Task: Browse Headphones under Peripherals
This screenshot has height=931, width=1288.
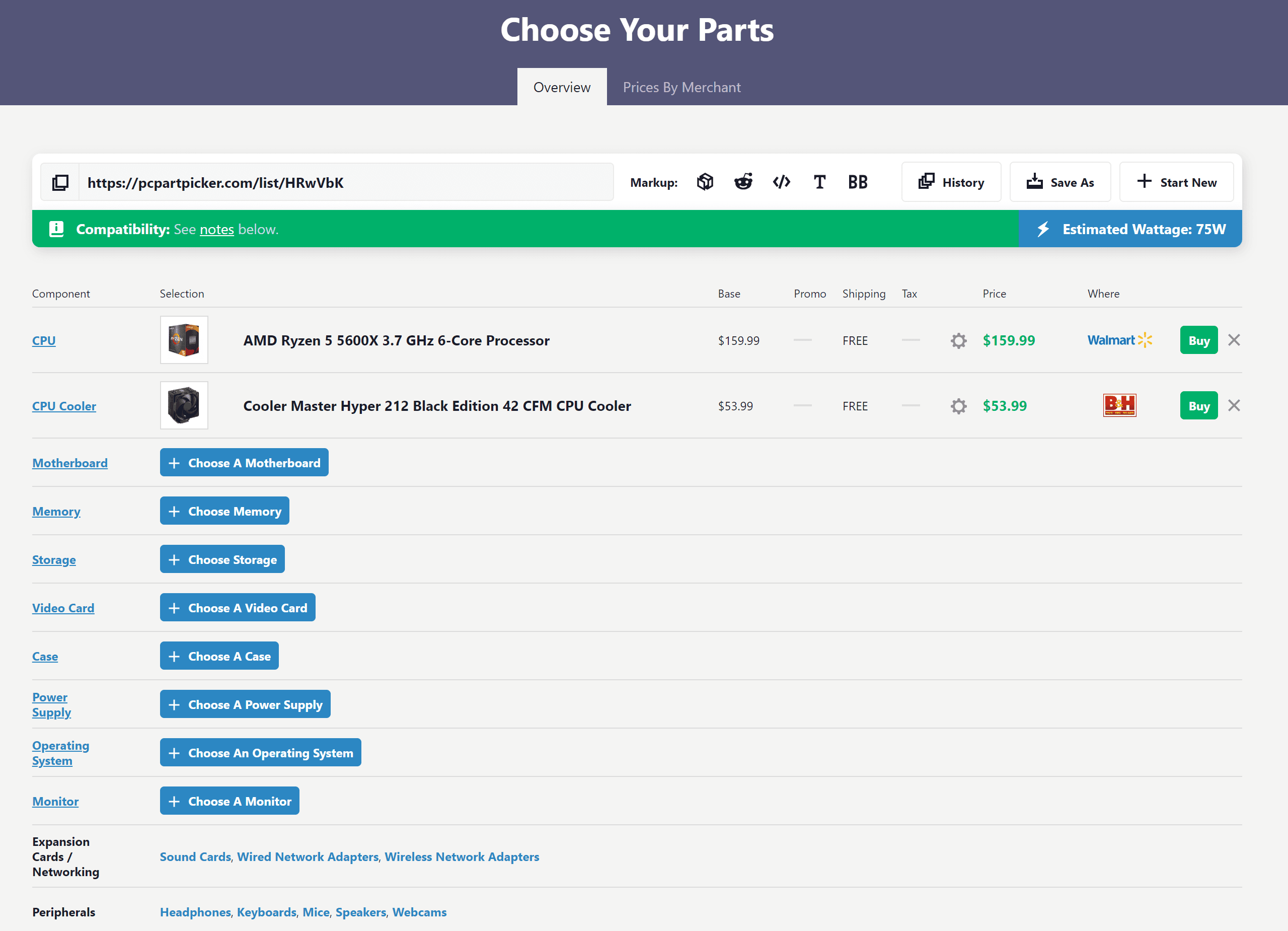Action: (195, 912)
